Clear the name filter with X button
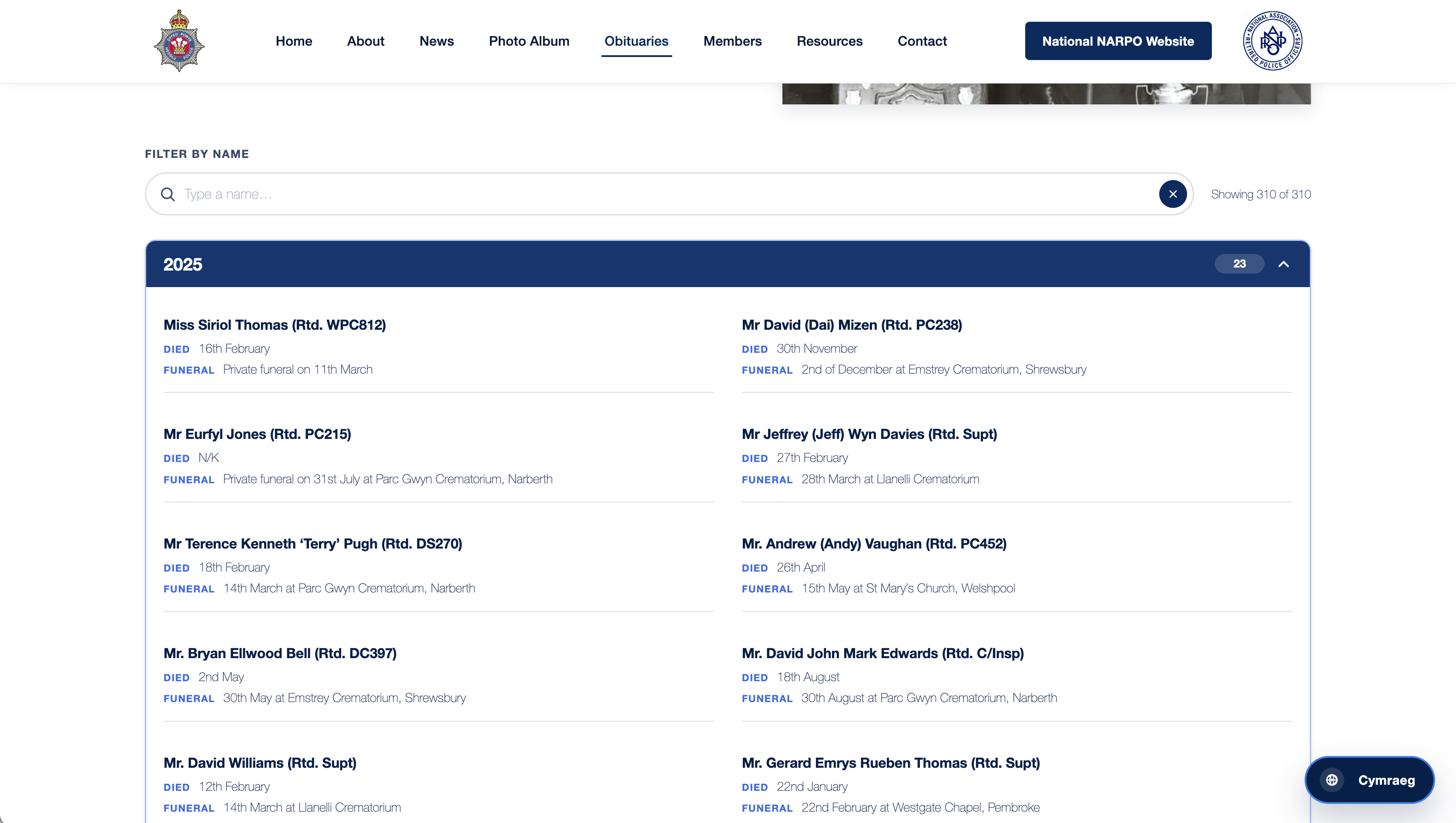Screen dimensions: 1456x823 (x=1173, y=194)
